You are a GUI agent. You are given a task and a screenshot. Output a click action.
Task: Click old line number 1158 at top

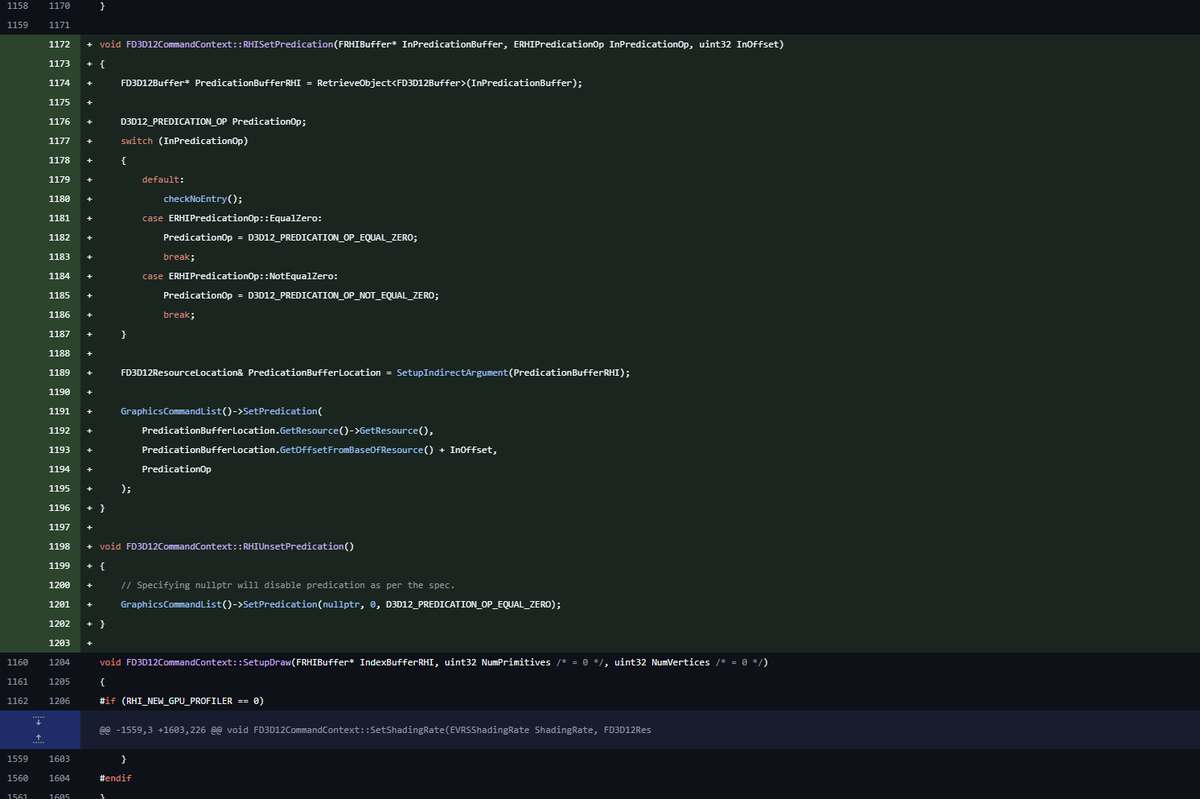(x=18, y=6)
